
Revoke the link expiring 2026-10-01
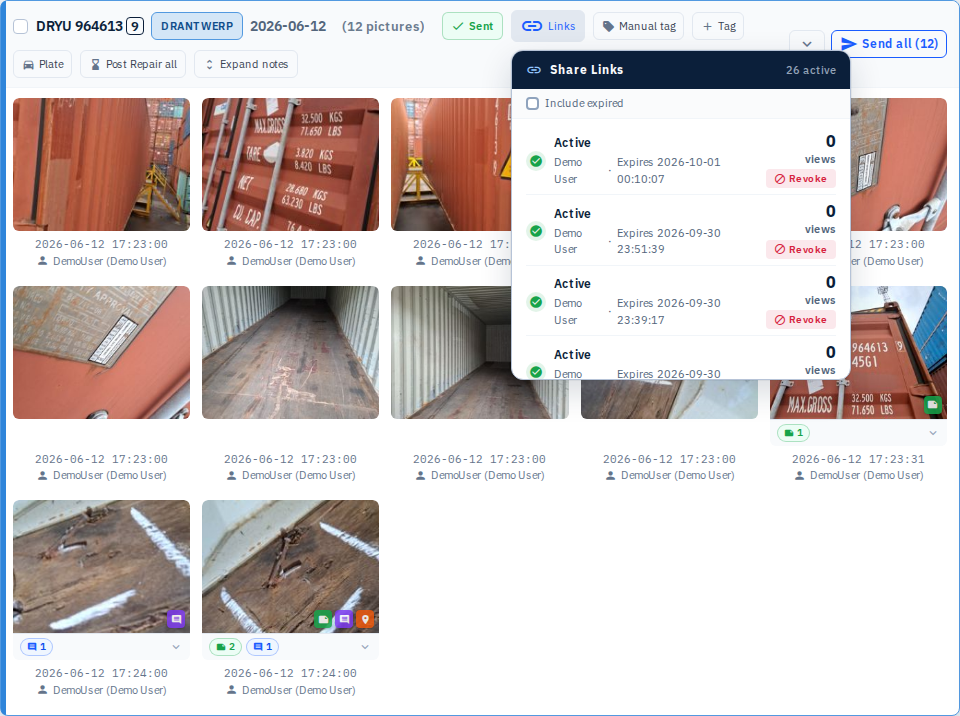pos(801,179)
